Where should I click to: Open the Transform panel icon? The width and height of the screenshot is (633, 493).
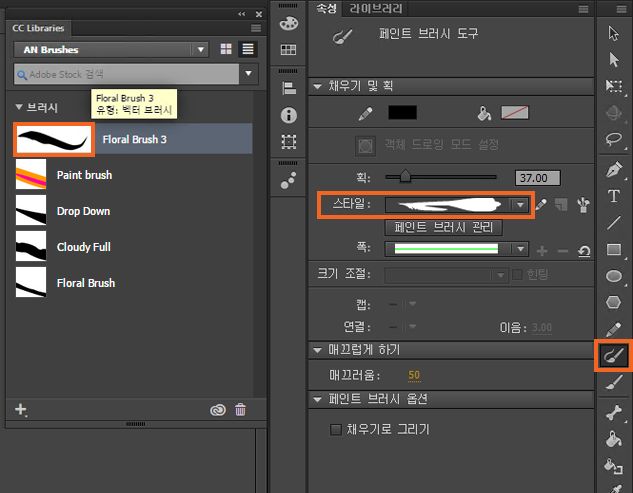289,142
